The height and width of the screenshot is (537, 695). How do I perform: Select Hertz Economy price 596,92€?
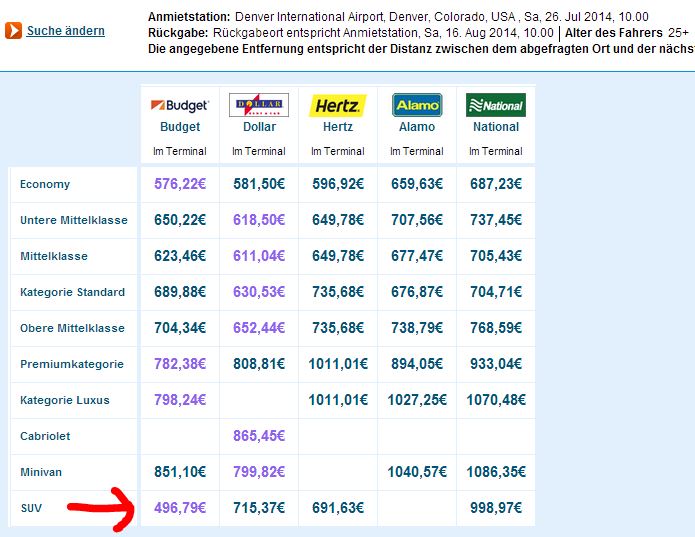[x=338, y=184]
